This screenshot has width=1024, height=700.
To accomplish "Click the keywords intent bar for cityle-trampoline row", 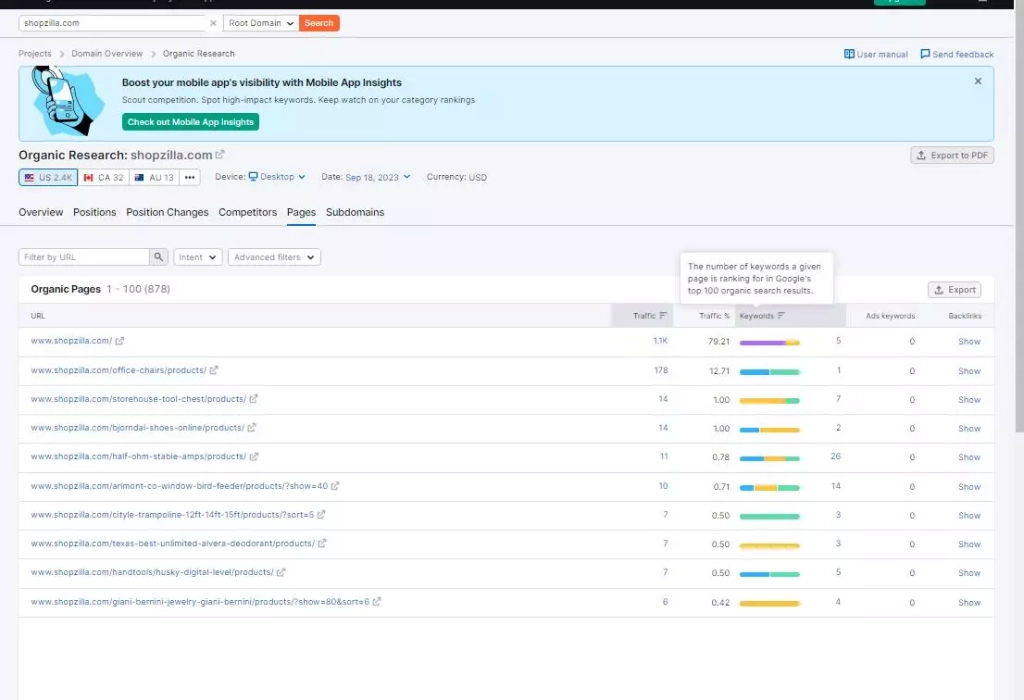I will pyautogui.click(x=769, y=517).
